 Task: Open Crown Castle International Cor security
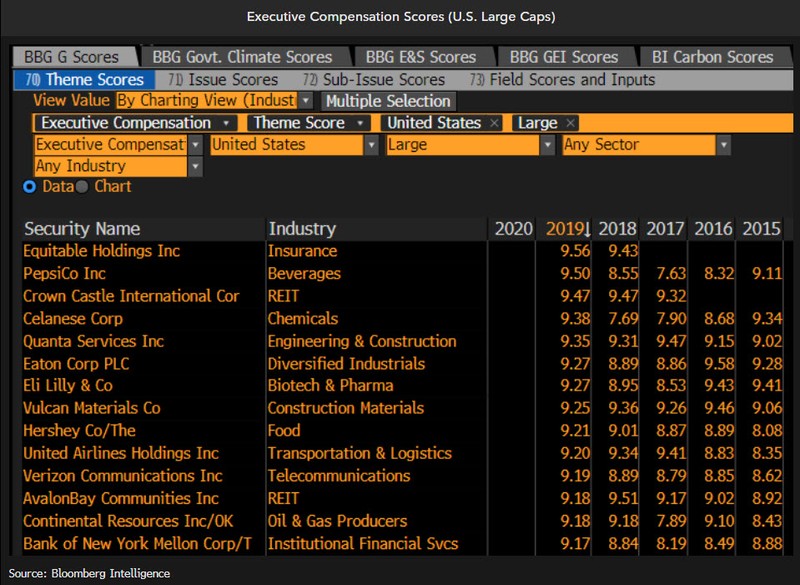pos(131,296)
